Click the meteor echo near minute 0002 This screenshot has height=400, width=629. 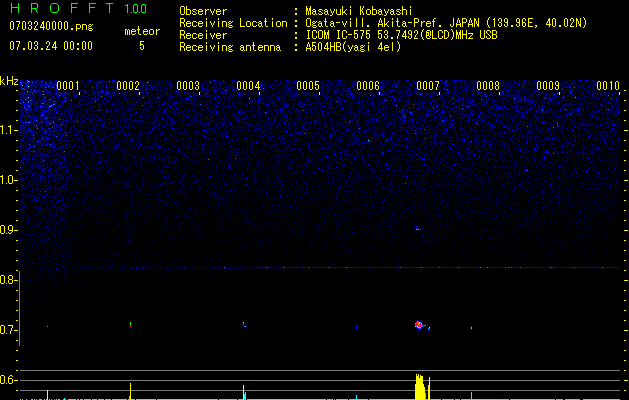coord(130,324)
